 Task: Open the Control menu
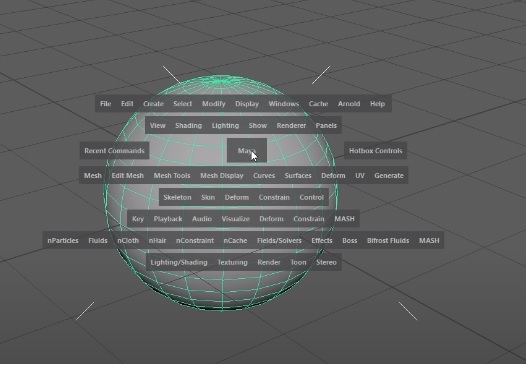click(x=312, y=197)
